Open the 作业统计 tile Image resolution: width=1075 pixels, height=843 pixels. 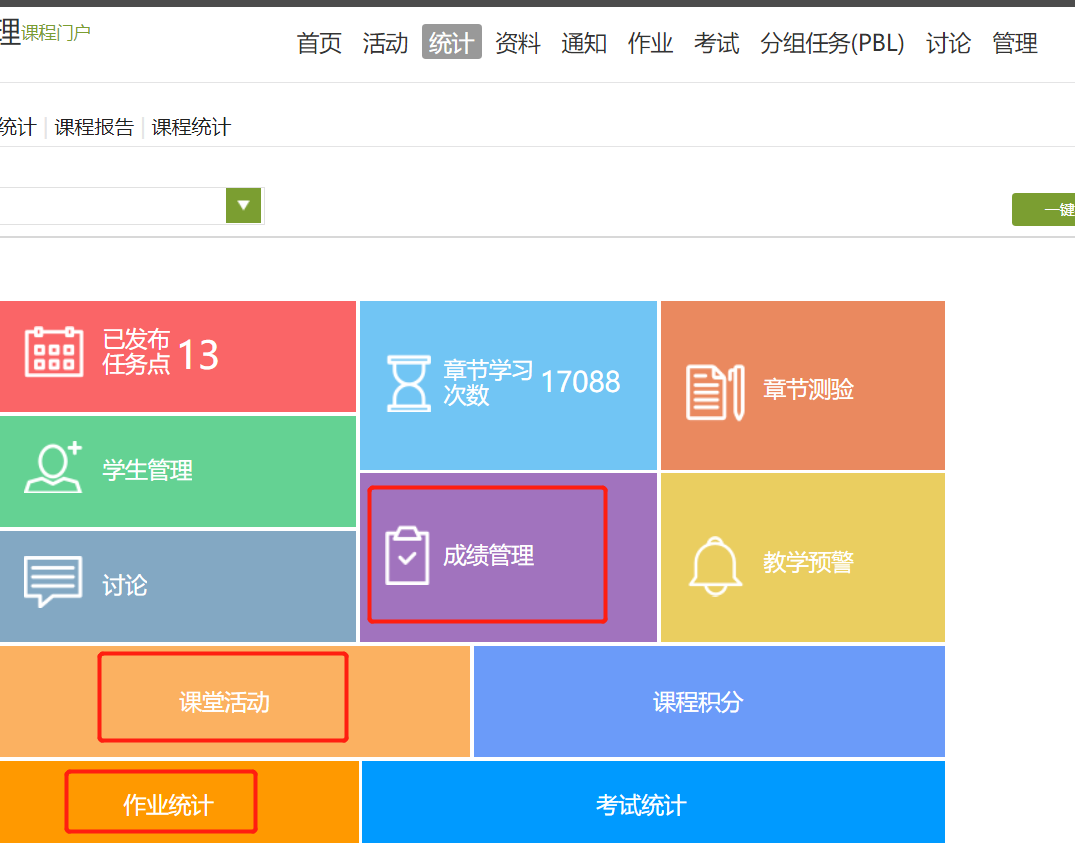pos(168,804)
